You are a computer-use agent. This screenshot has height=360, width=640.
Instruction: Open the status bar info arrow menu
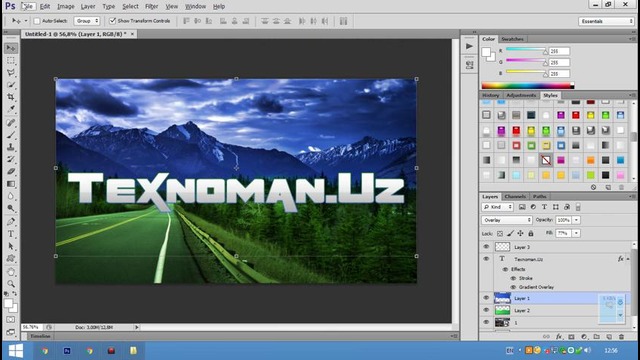coord(137,327)
